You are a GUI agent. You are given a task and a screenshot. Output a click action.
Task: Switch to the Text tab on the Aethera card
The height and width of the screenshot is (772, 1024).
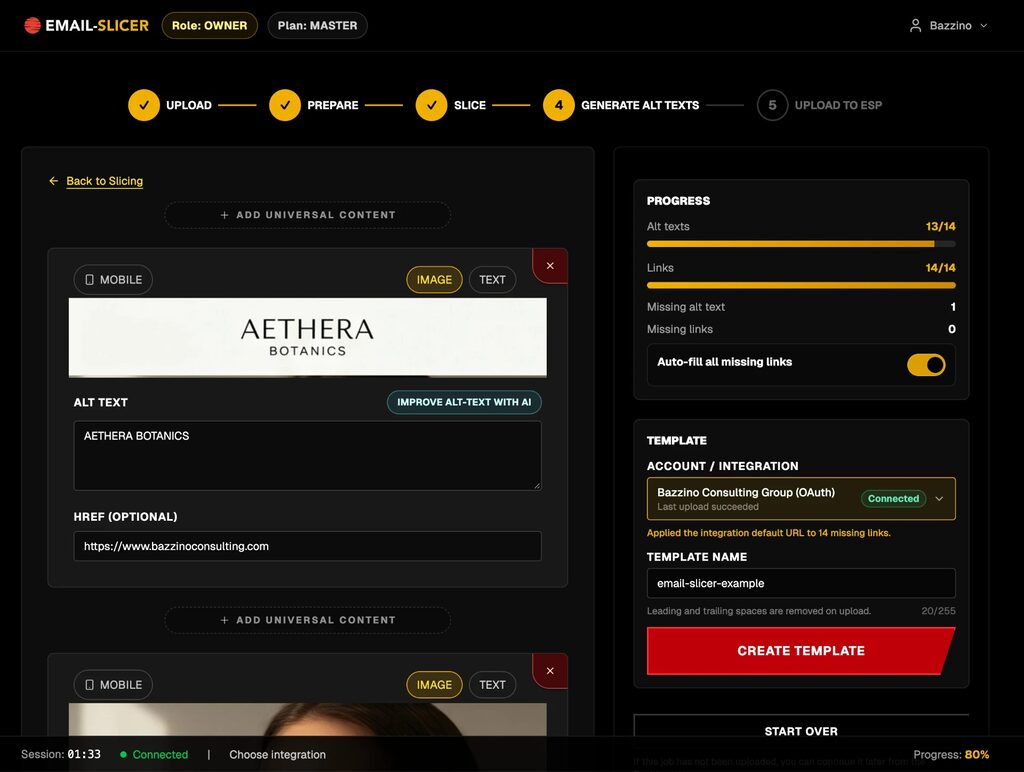492,280
